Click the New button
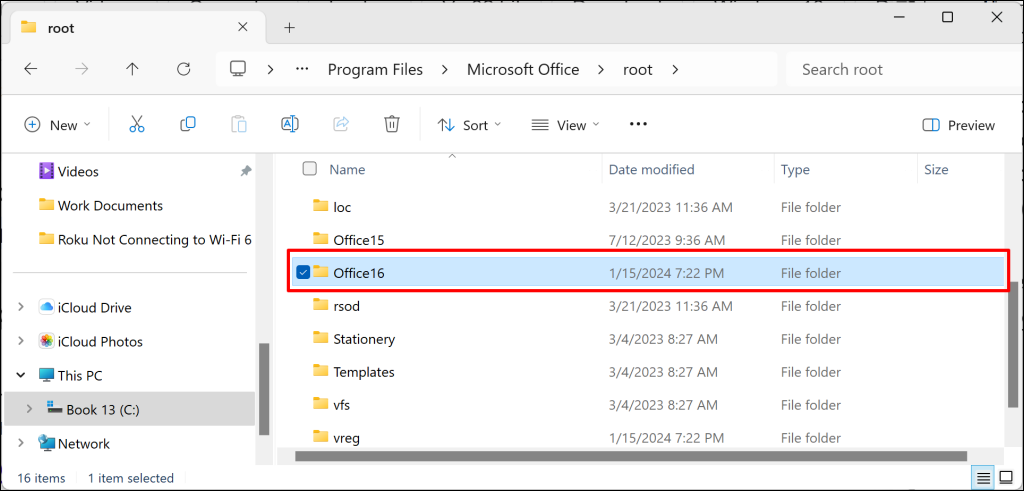This screenshot has height=491, width=1024. 57,125
